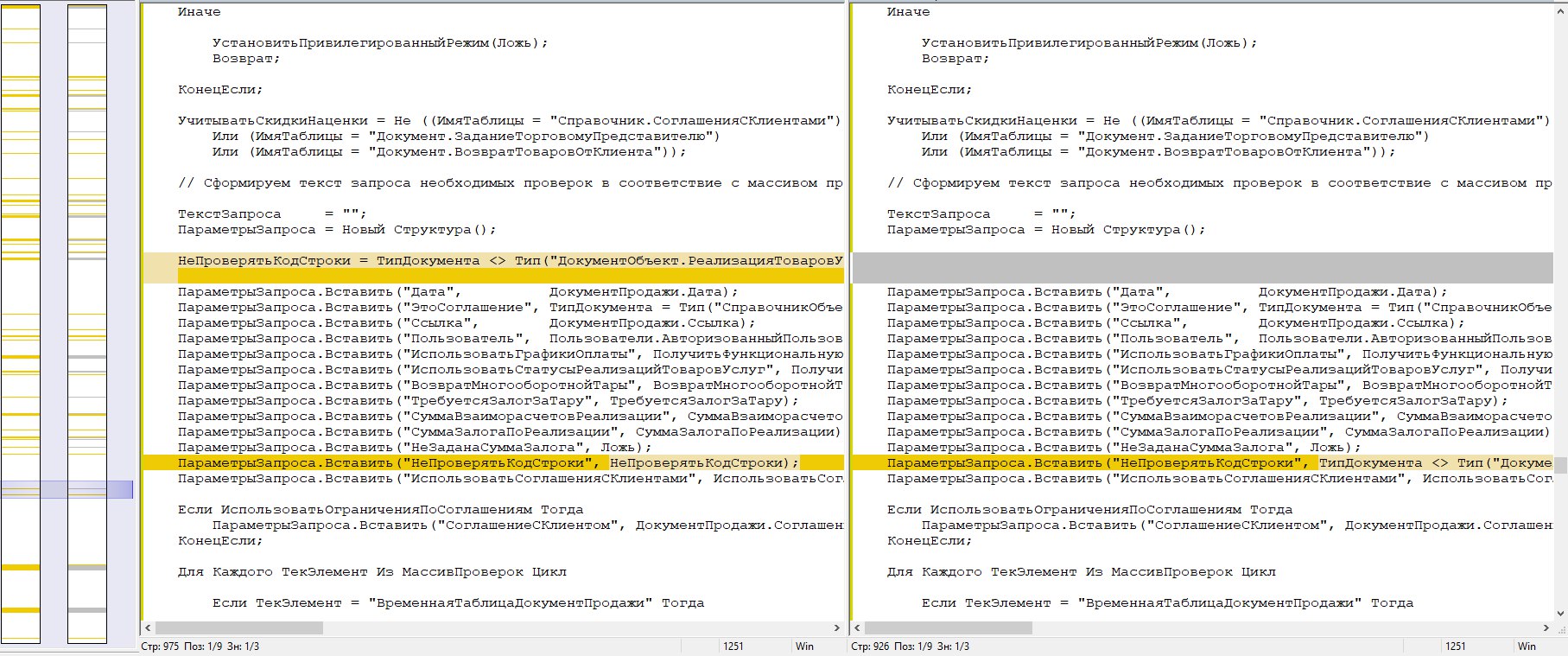Click right pane Вставить("ИспользоватьСоглашенияСКлиентами") line

tap(1219, 479)
